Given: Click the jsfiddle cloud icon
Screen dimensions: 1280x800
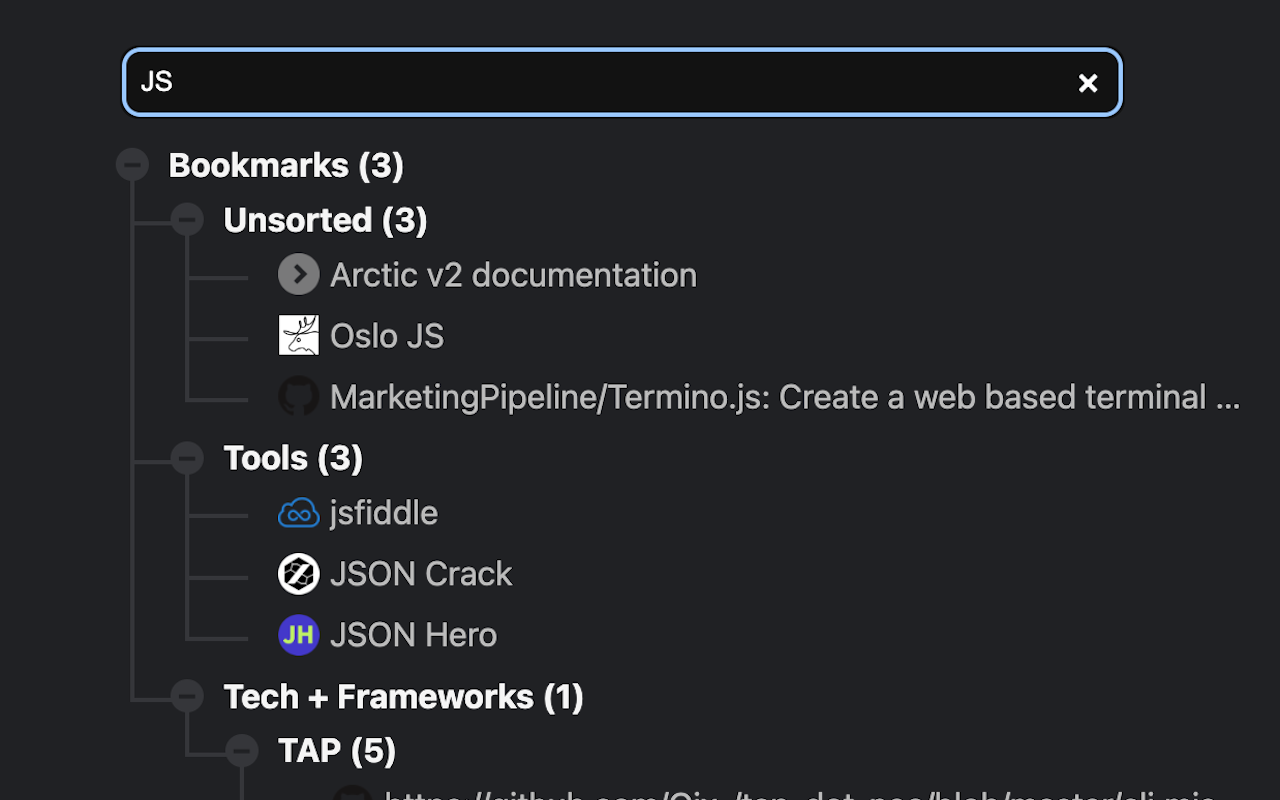Looking at the screenshot, I should (x=298, y=513).
